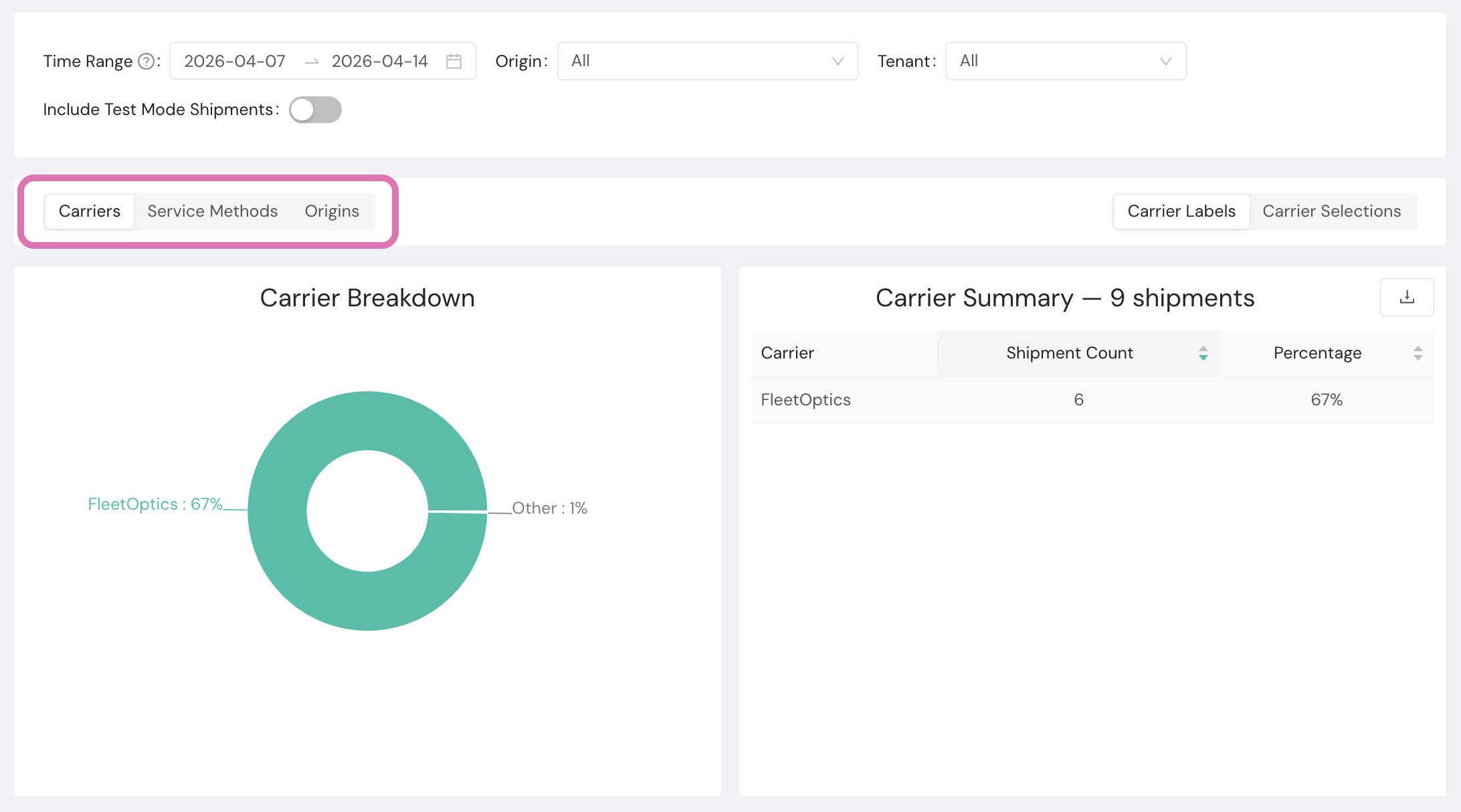Switch to the Service Methods tab
1461x812 pixels.
(x=212, y=211)
